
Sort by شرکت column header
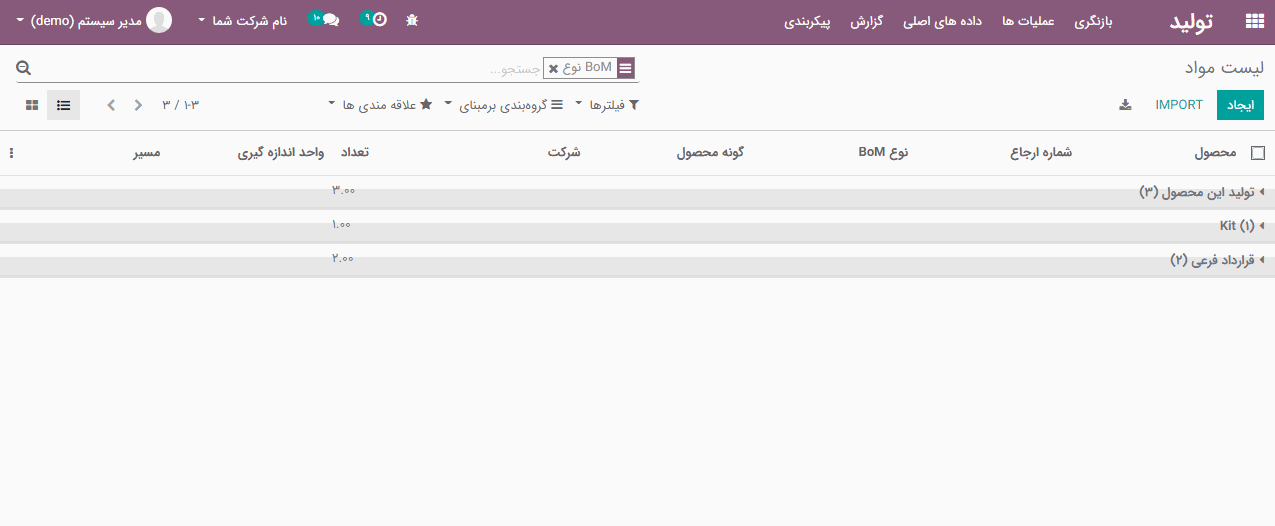564,153
